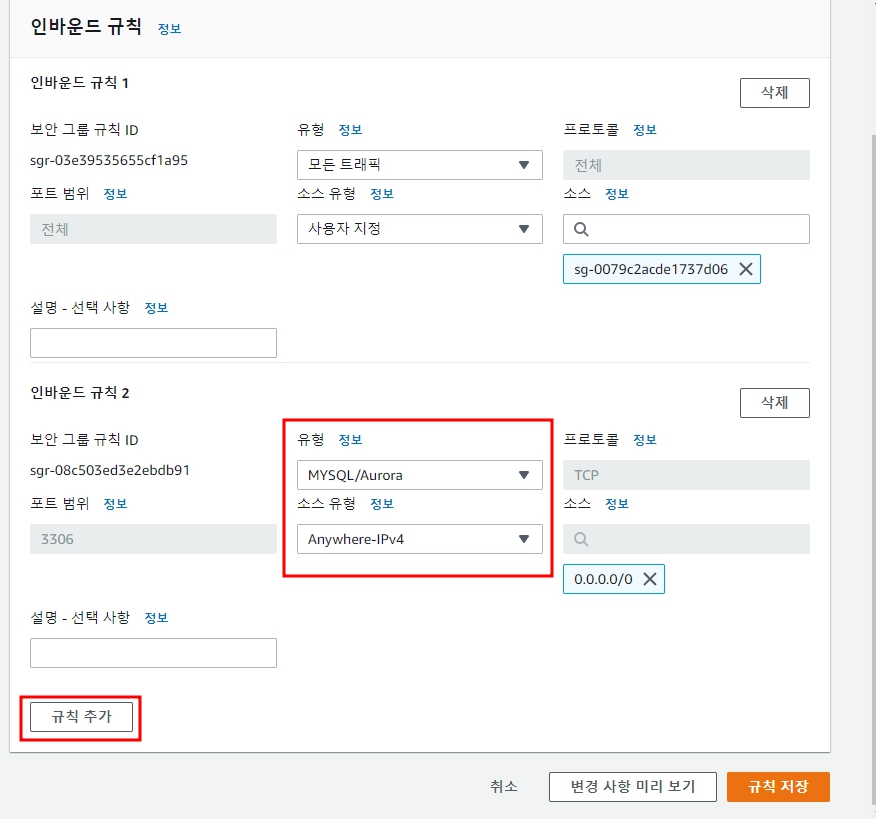
Task: Open 정보 link next to 인바운드 규칙 heading
Action: [169, 28]
